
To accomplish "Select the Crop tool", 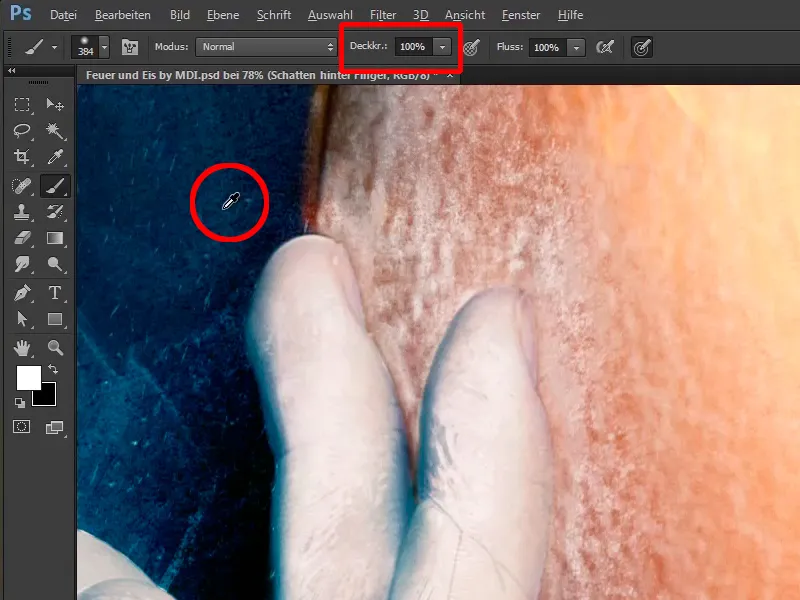I will [21, 157].
